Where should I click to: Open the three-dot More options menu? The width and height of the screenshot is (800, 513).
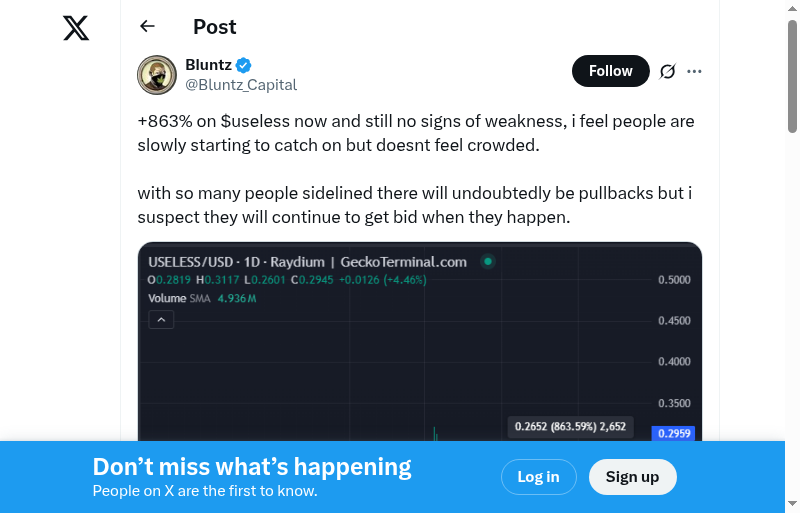[695, 71]
